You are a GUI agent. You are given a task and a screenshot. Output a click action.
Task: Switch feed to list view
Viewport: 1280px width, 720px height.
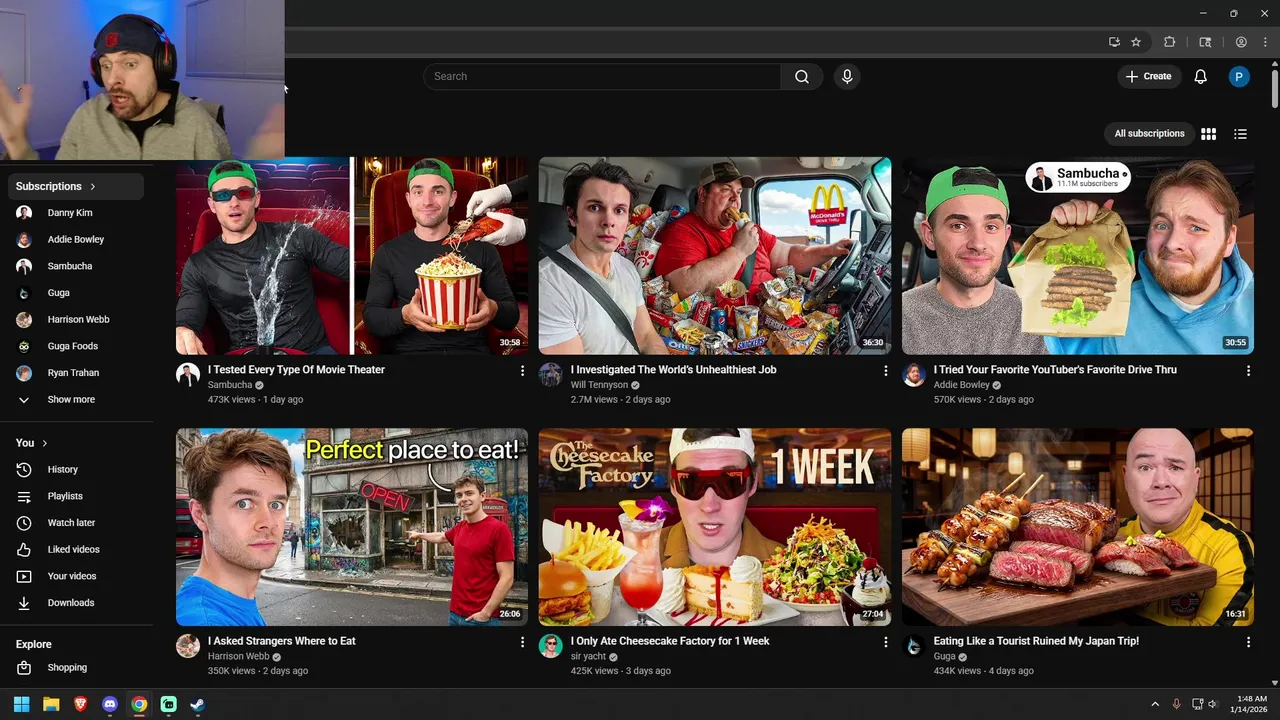pos(1240,134)
